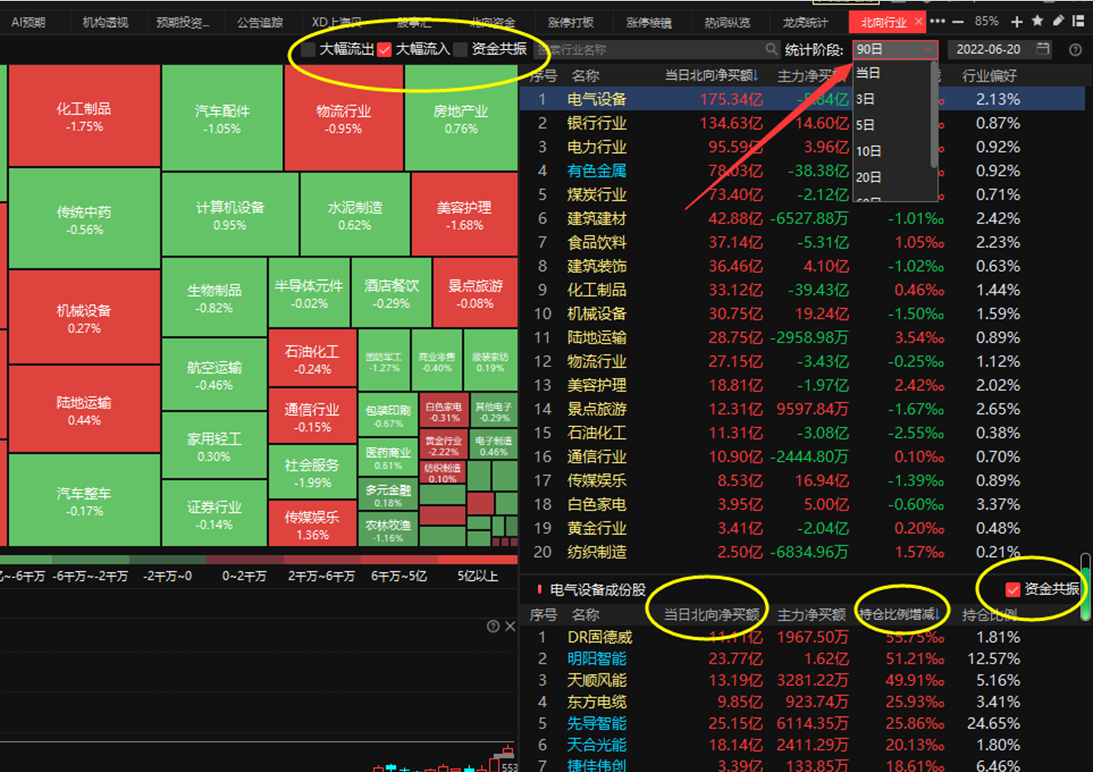The width and height of the screenshot is (1095, 772).
Task: Close the 北向行业 tab with its X
Action: [x=918, y=22]
